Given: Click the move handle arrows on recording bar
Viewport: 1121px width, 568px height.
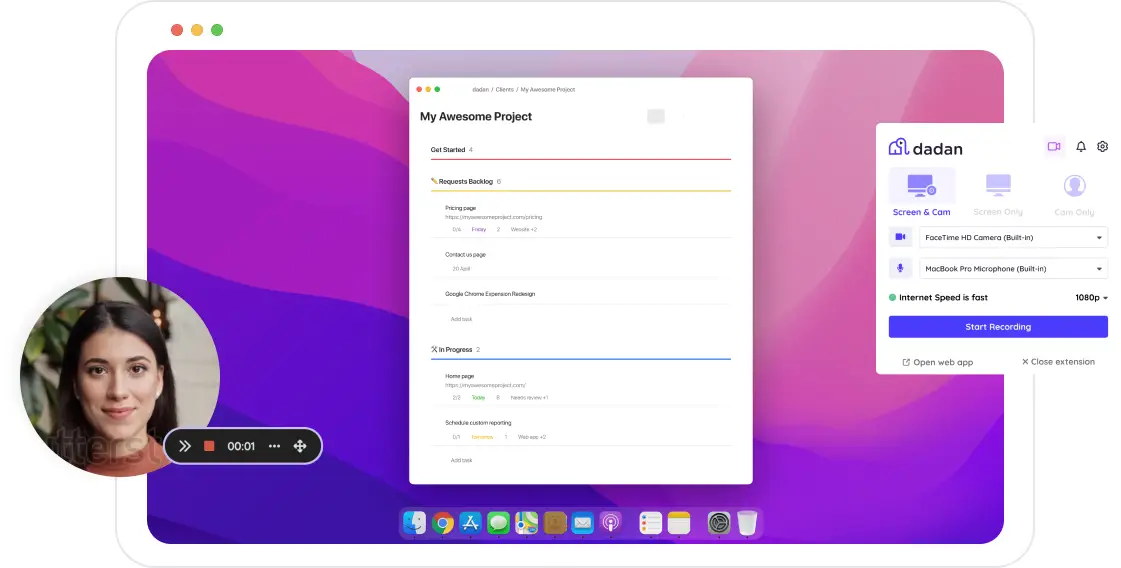Looking at the screenshot, I should coord(300,446).
